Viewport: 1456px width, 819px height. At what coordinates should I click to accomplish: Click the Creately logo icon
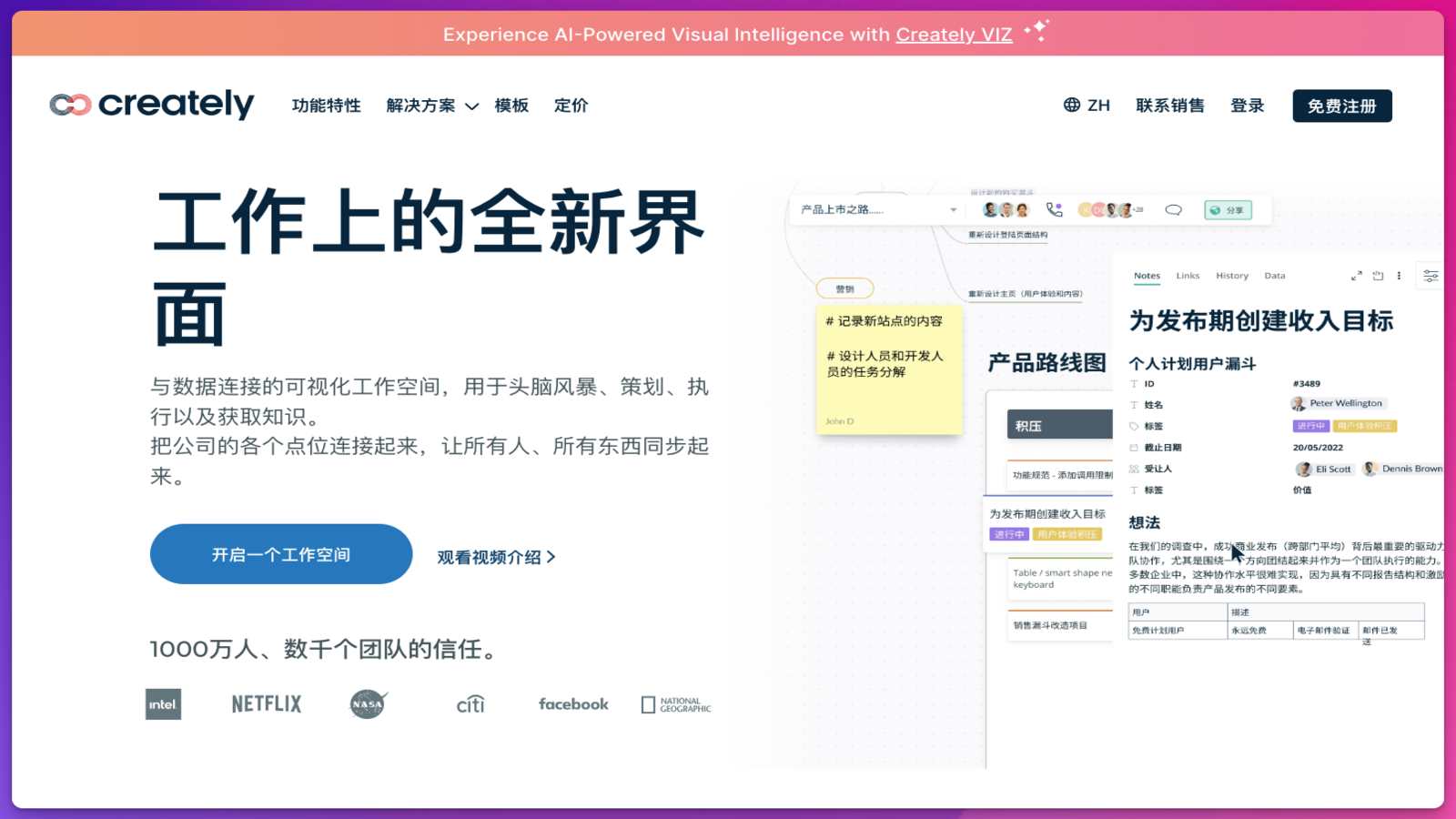(70, 106)
